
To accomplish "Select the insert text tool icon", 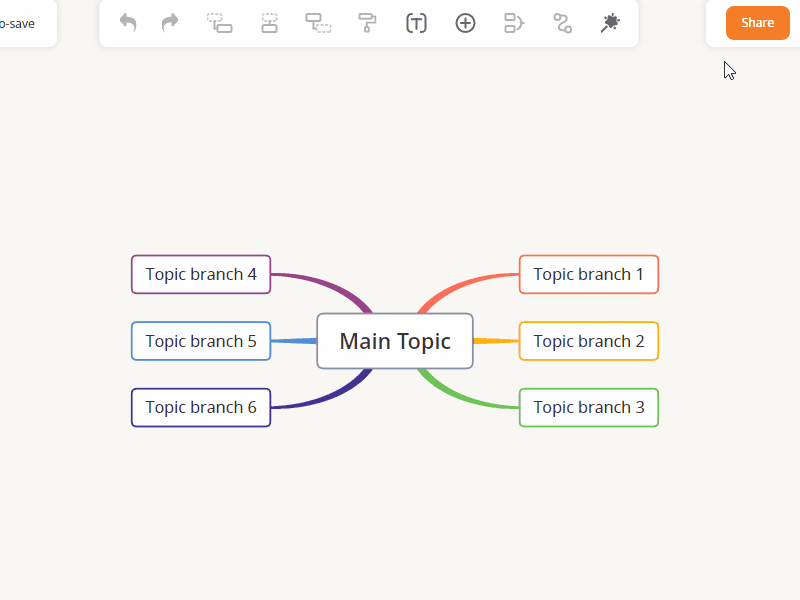I will [x=416, y=22].
